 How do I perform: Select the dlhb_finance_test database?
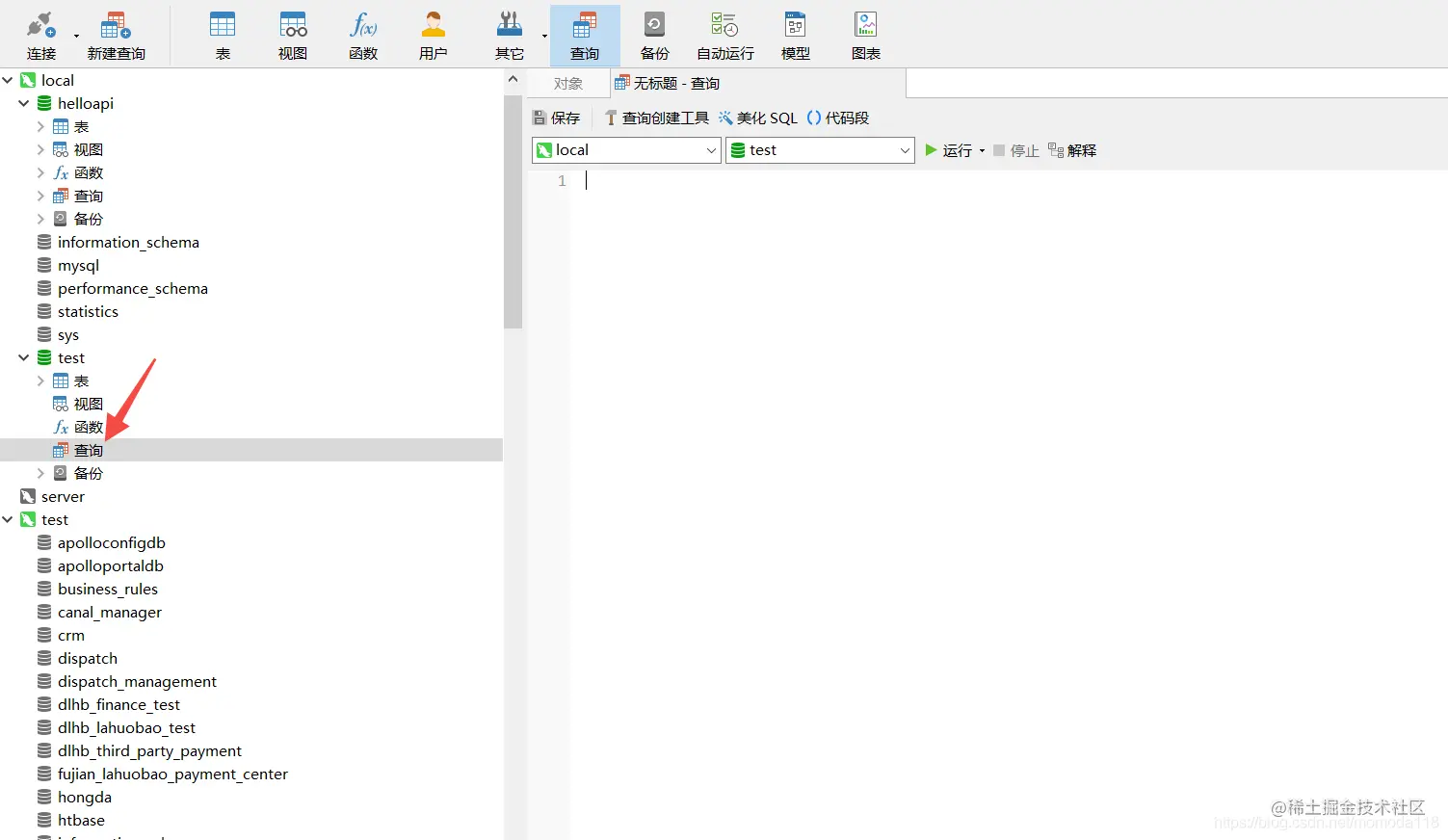coord(109,704)
